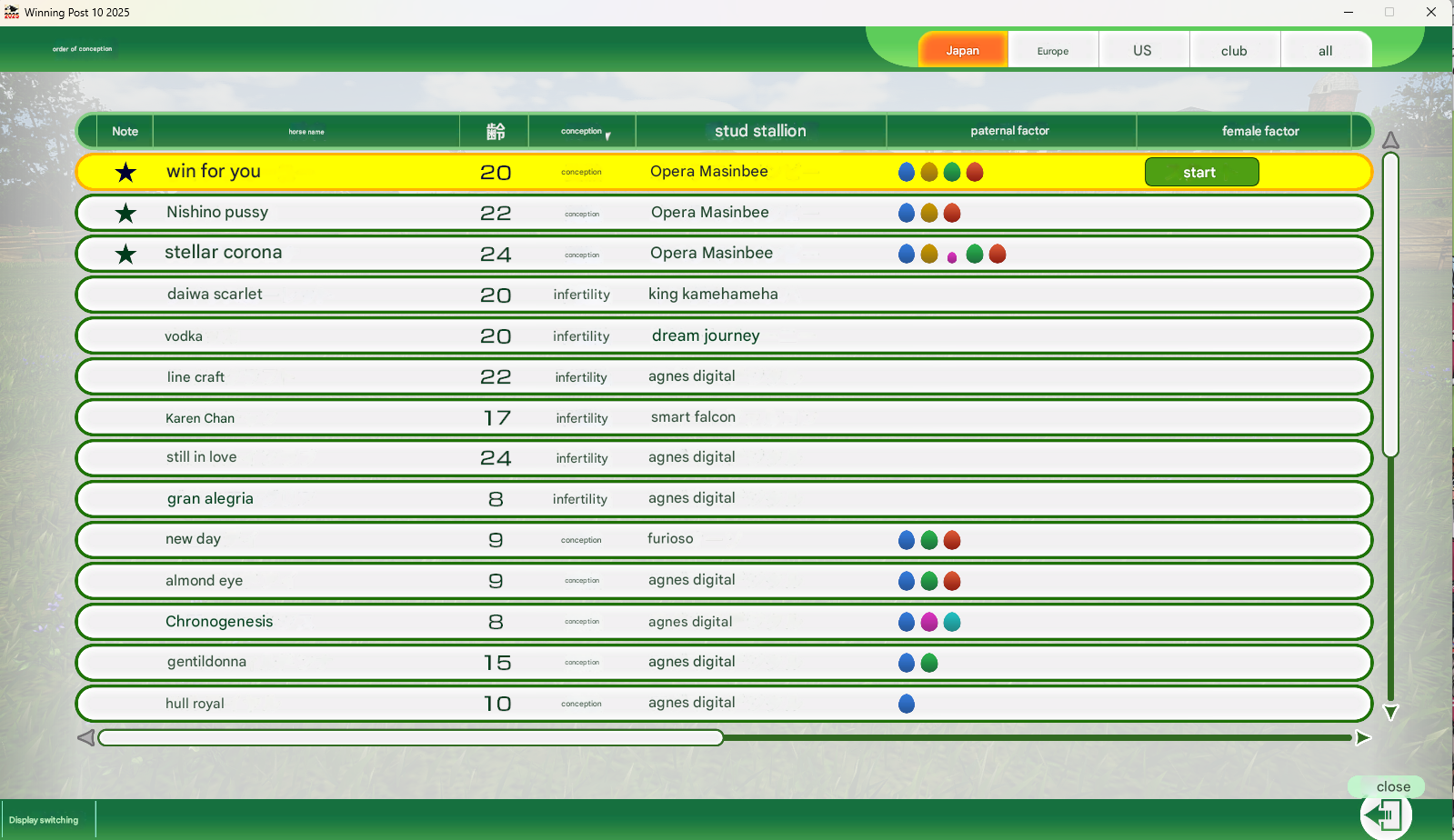Click the green factor orb in gentildonna row
The width and height of the screenshot is (1454, 840).
click(x=929, y=663)
